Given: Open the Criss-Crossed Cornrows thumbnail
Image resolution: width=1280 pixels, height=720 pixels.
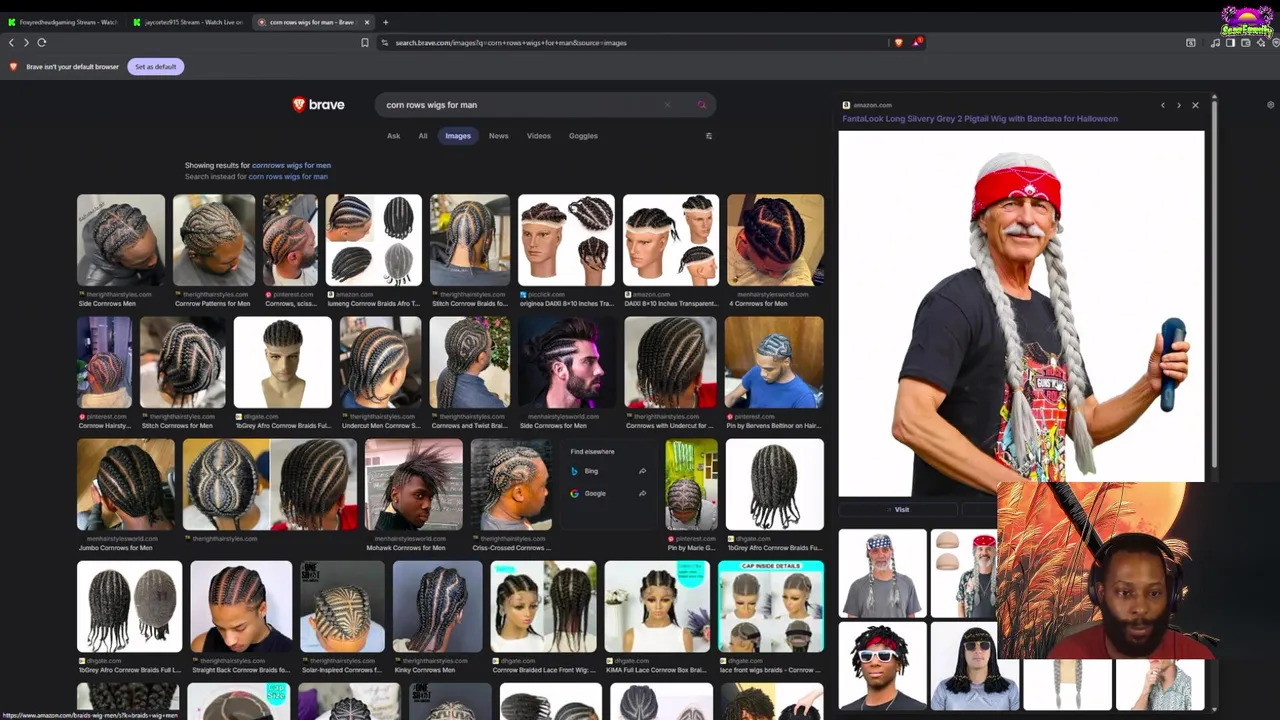Looking at the screenshot, I should pyautogui.click(x=511, y=485).
